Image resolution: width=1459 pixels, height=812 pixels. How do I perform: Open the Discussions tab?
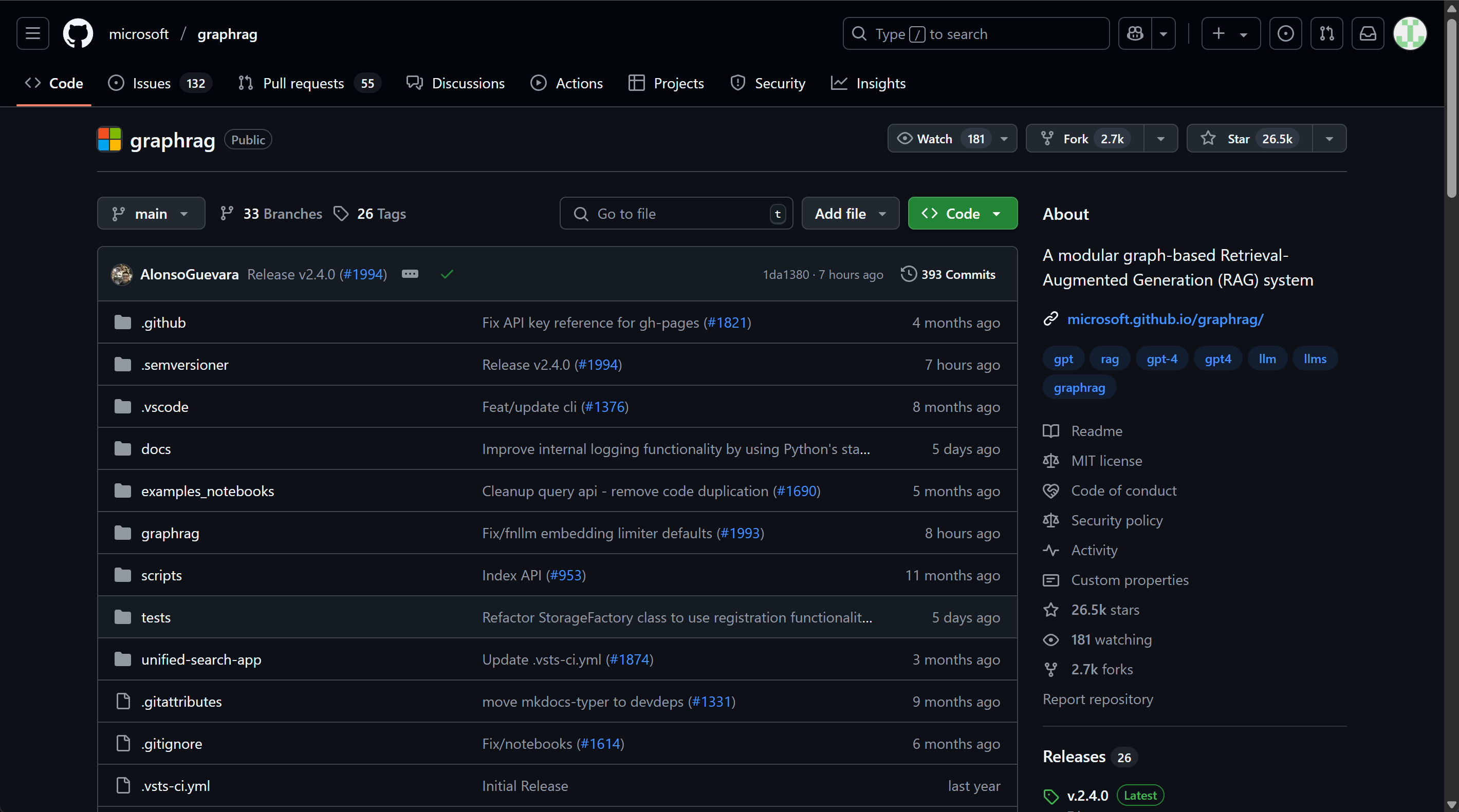(x=455, y=83)
